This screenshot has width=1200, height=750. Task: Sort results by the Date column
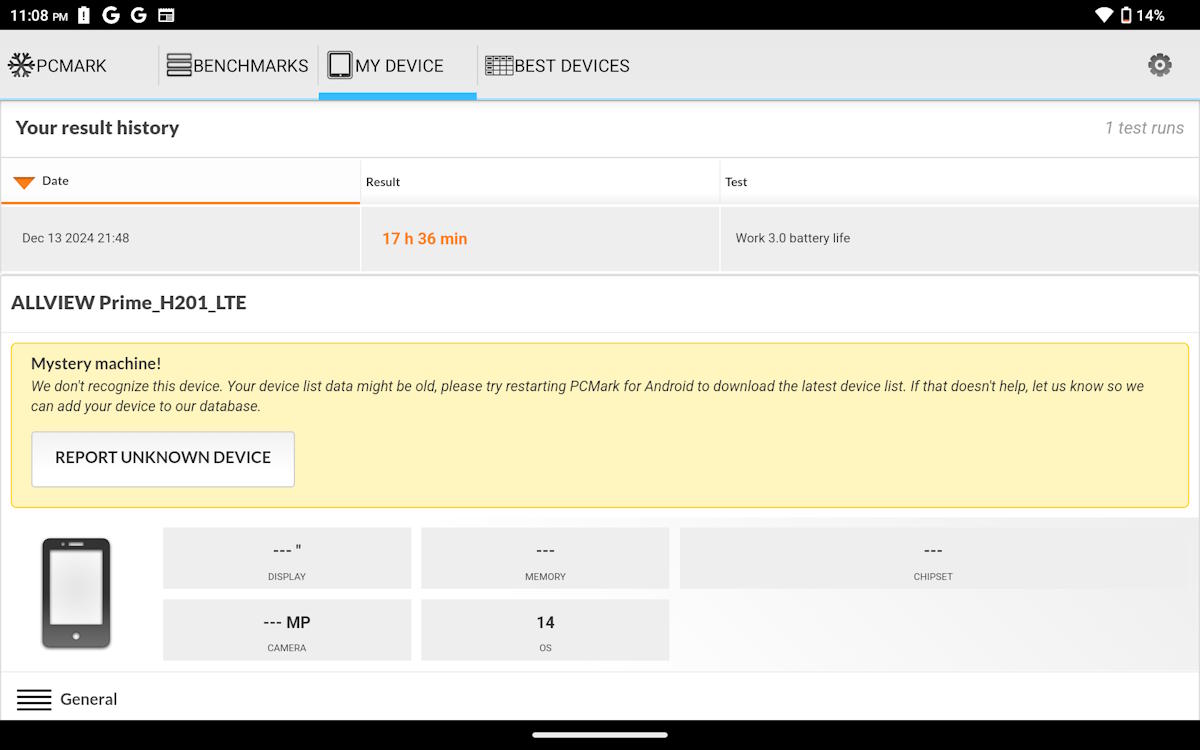coord(181,181)
